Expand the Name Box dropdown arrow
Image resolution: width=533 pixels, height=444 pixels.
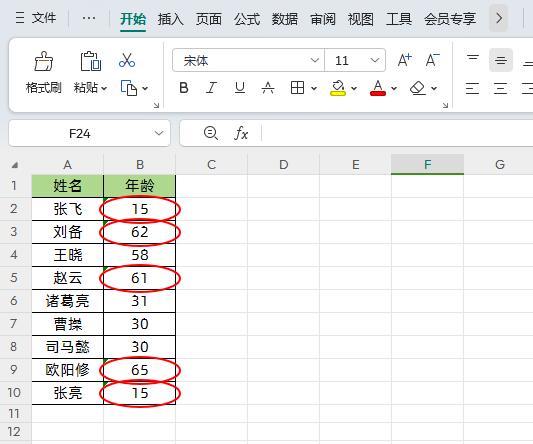tap(159, 133)
